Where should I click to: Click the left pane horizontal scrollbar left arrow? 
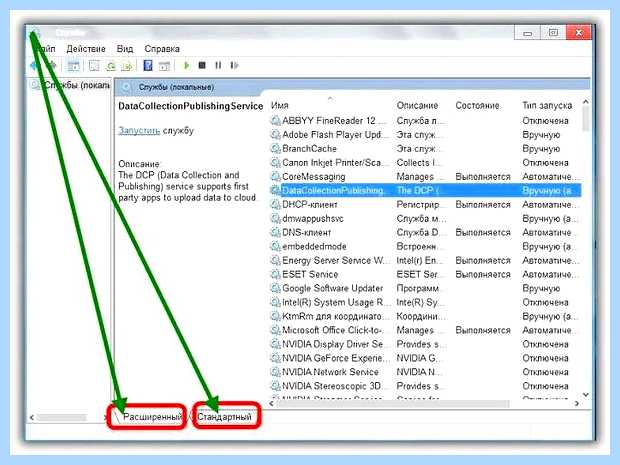coord(32,417)
